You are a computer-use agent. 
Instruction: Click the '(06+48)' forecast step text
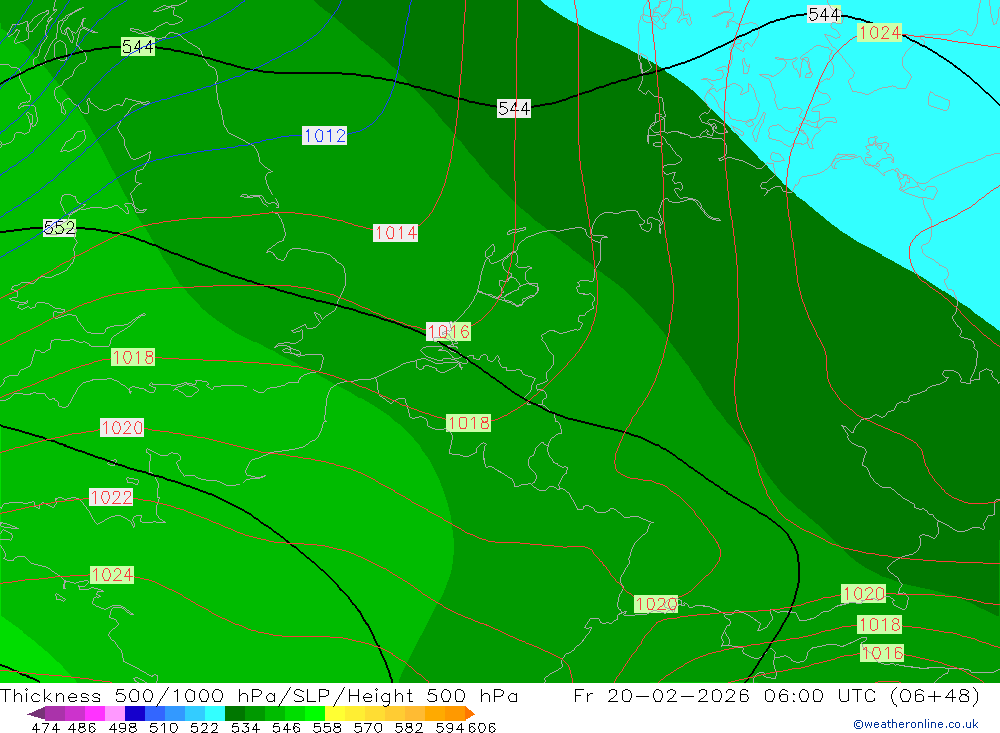pos(934,696)
